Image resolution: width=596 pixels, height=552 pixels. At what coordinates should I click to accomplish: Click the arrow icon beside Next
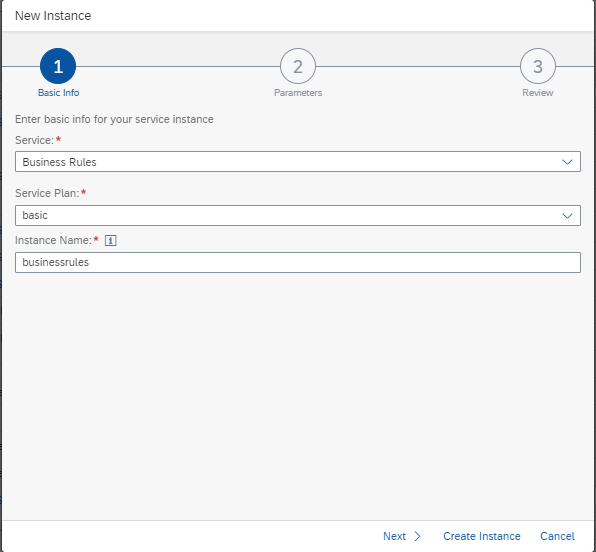tap(417, 536)
